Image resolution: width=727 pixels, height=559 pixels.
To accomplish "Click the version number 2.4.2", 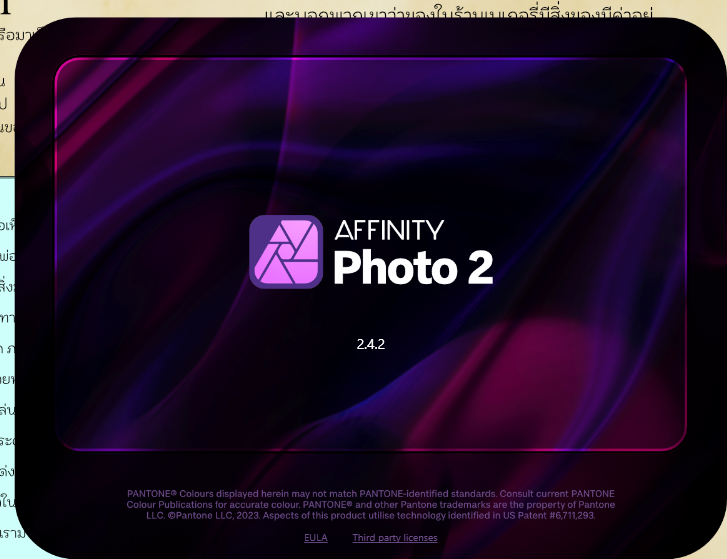I will (370, 344).
